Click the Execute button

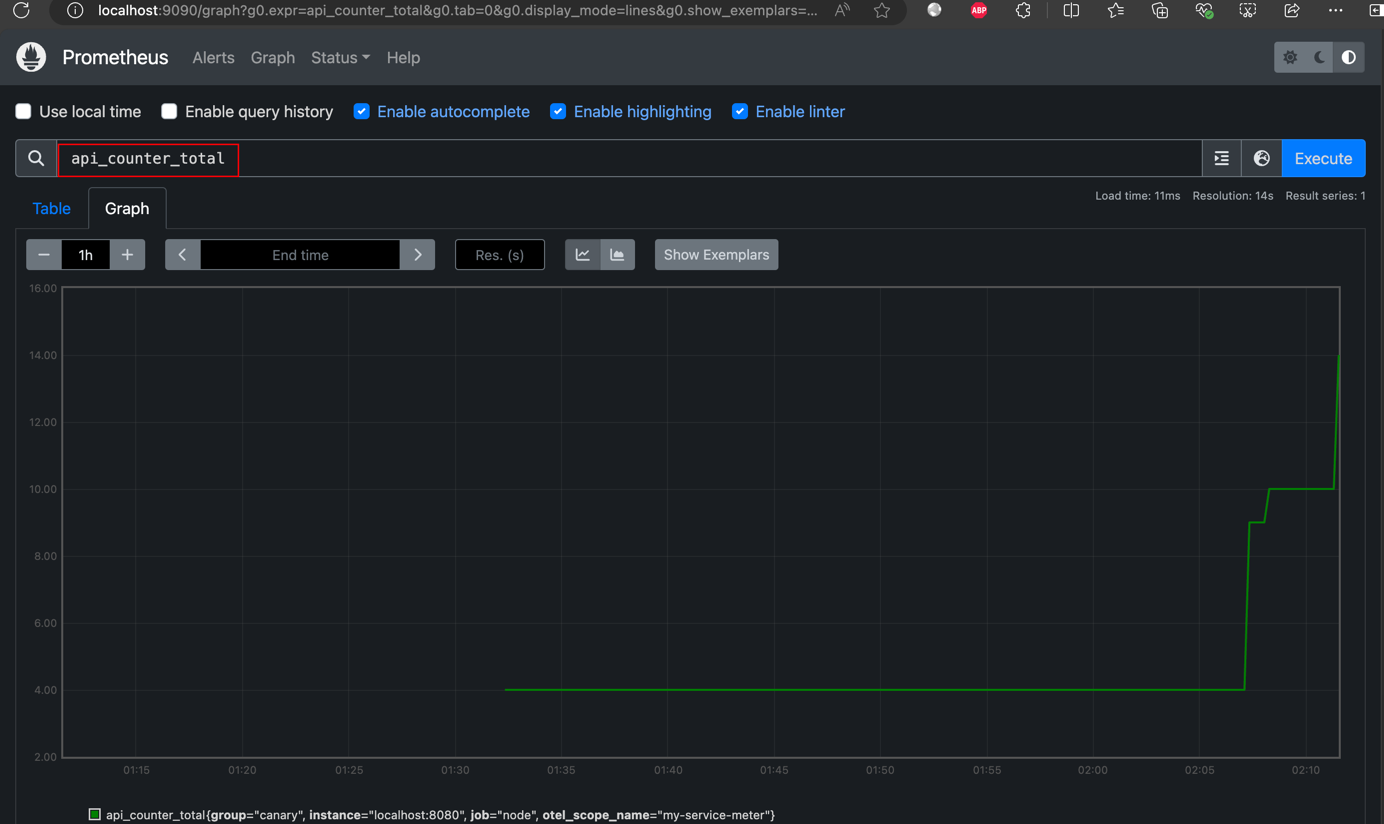1323,158
